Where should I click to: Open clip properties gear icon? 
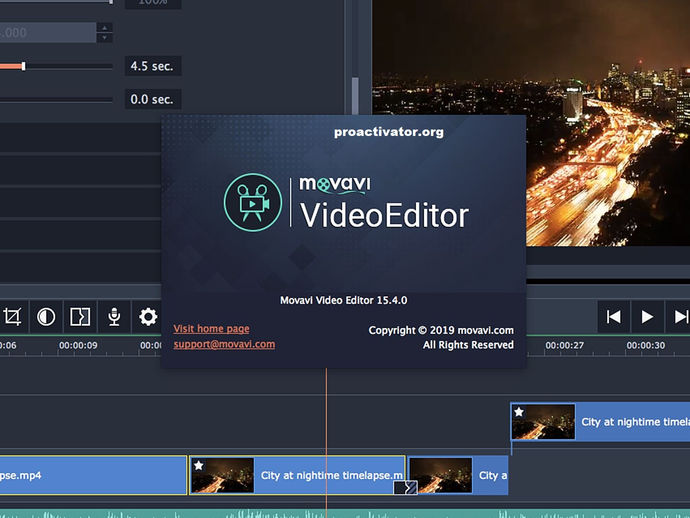point(148,317)
